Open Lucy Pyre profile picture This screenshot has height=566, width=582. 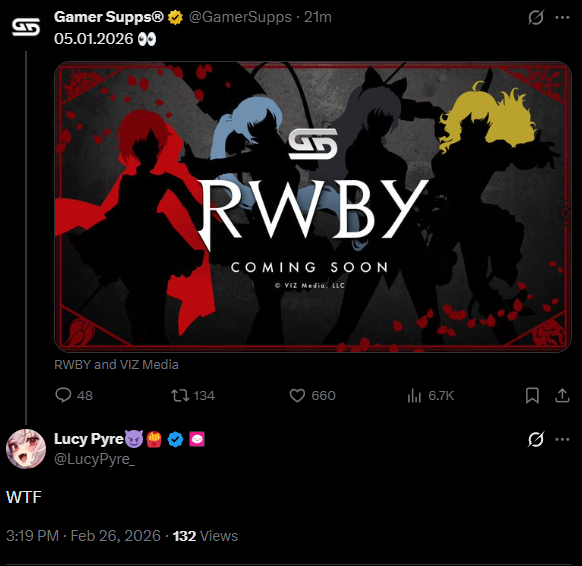(26, 449)
